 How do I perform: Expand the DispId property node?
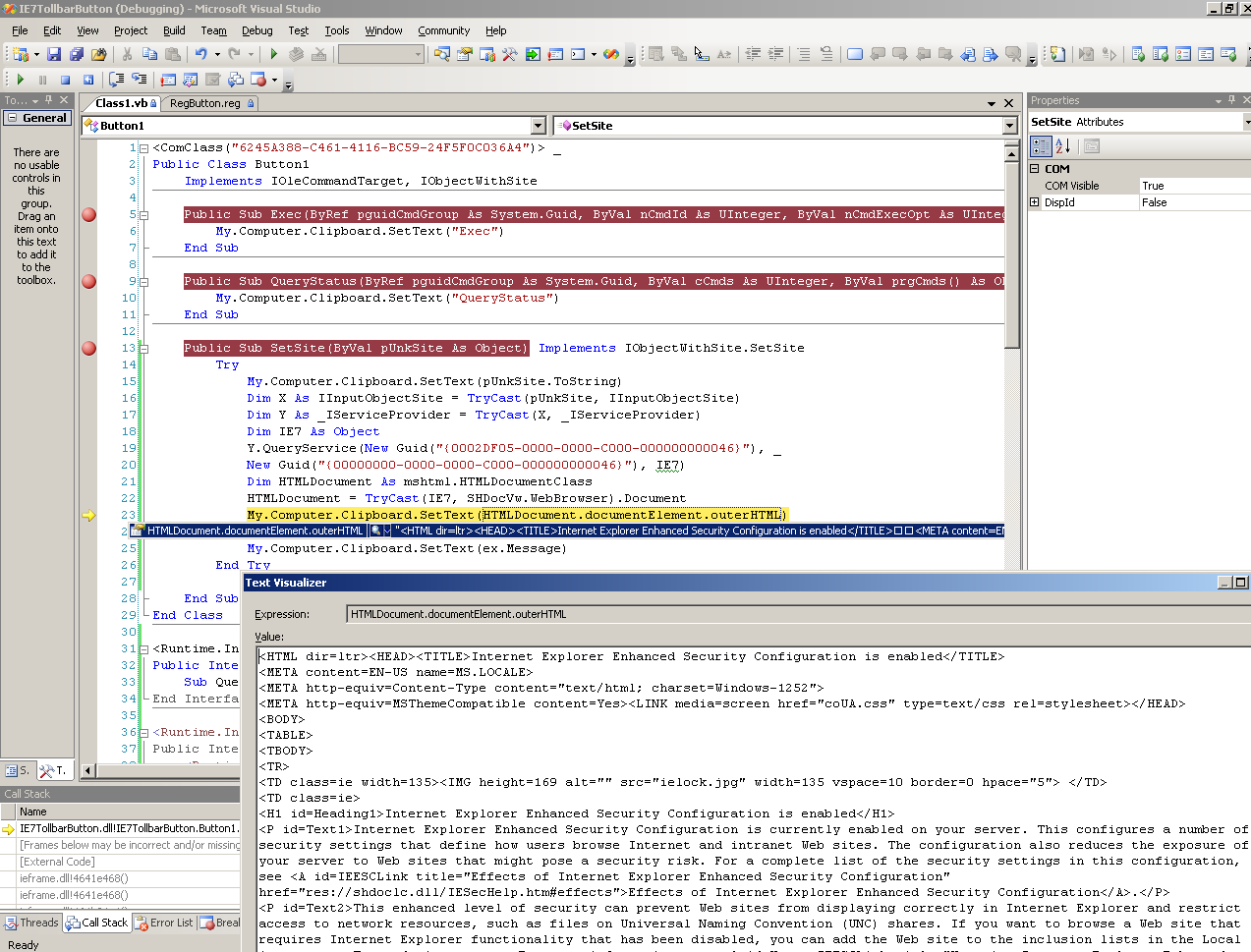coord(1034,202)
